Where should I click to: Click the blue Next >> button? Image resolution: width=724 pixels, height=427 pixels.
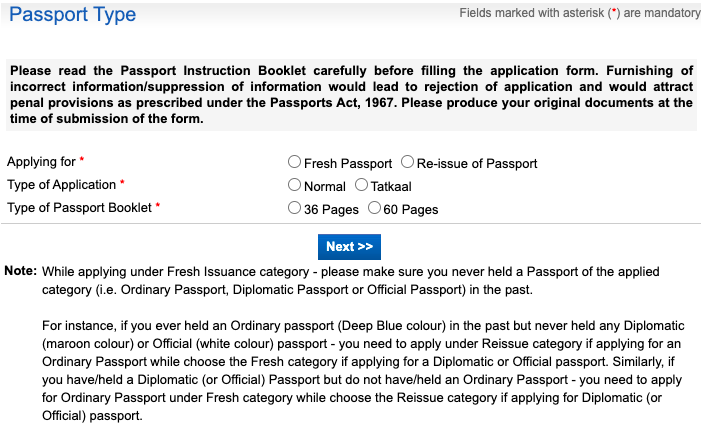click(x=349, y=247)
